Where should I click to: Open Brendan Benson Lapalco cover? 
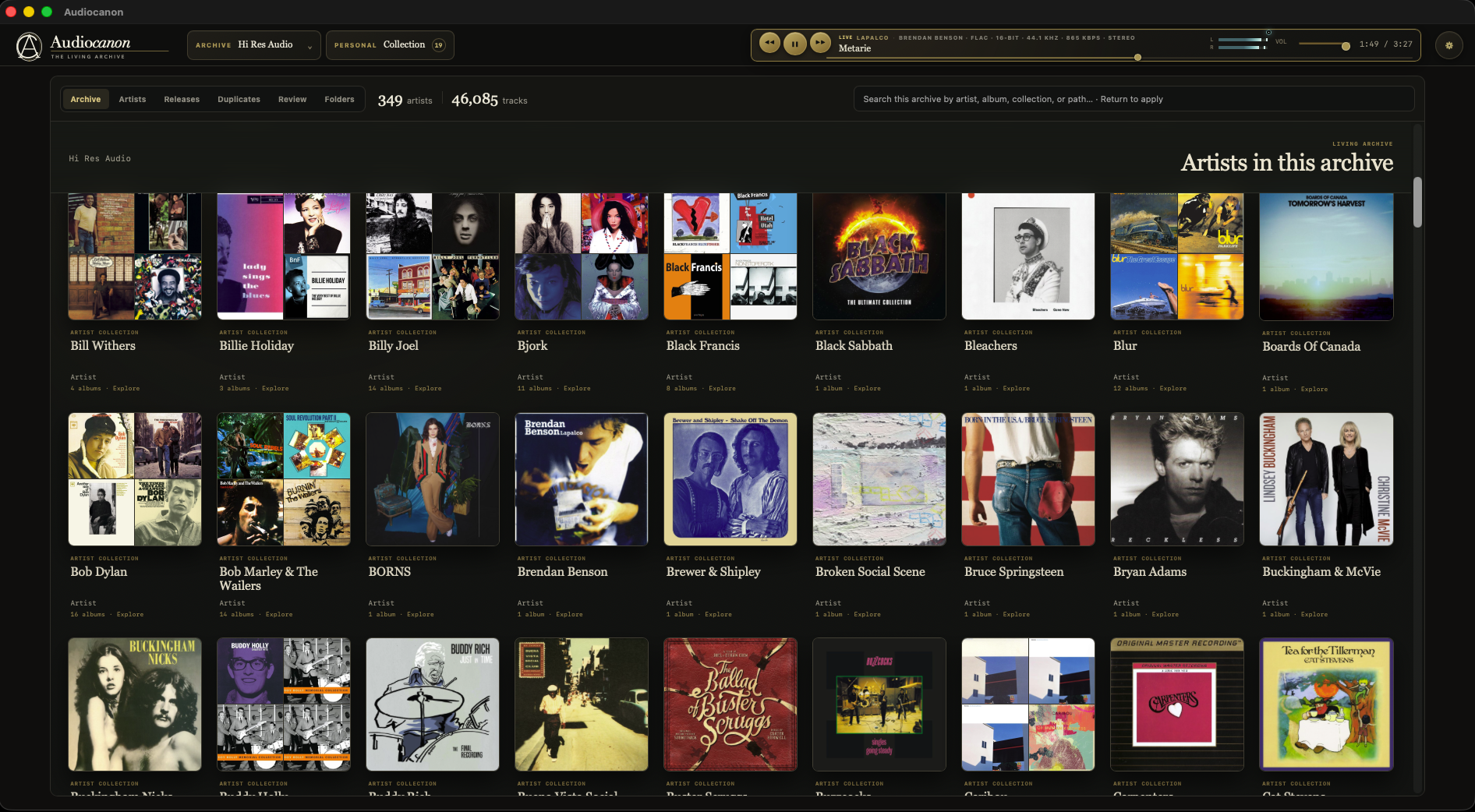[582, 479]
